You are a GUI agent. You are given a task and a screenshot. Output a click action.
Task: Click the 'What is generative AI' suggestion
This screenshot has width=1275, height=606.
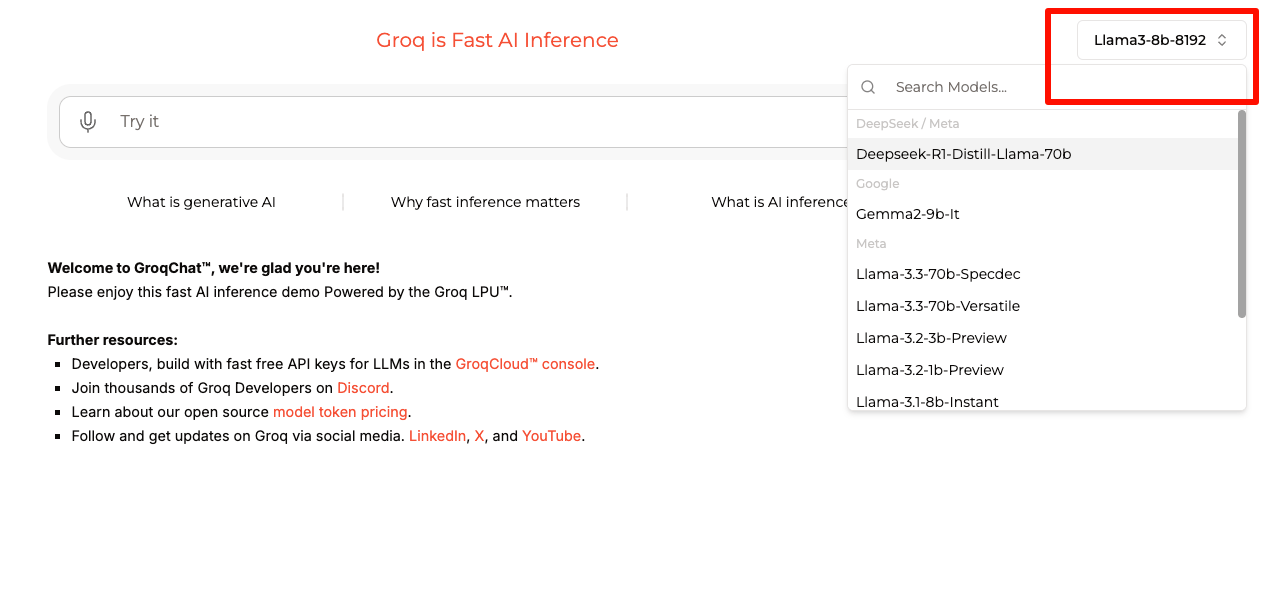click(201, 202)
